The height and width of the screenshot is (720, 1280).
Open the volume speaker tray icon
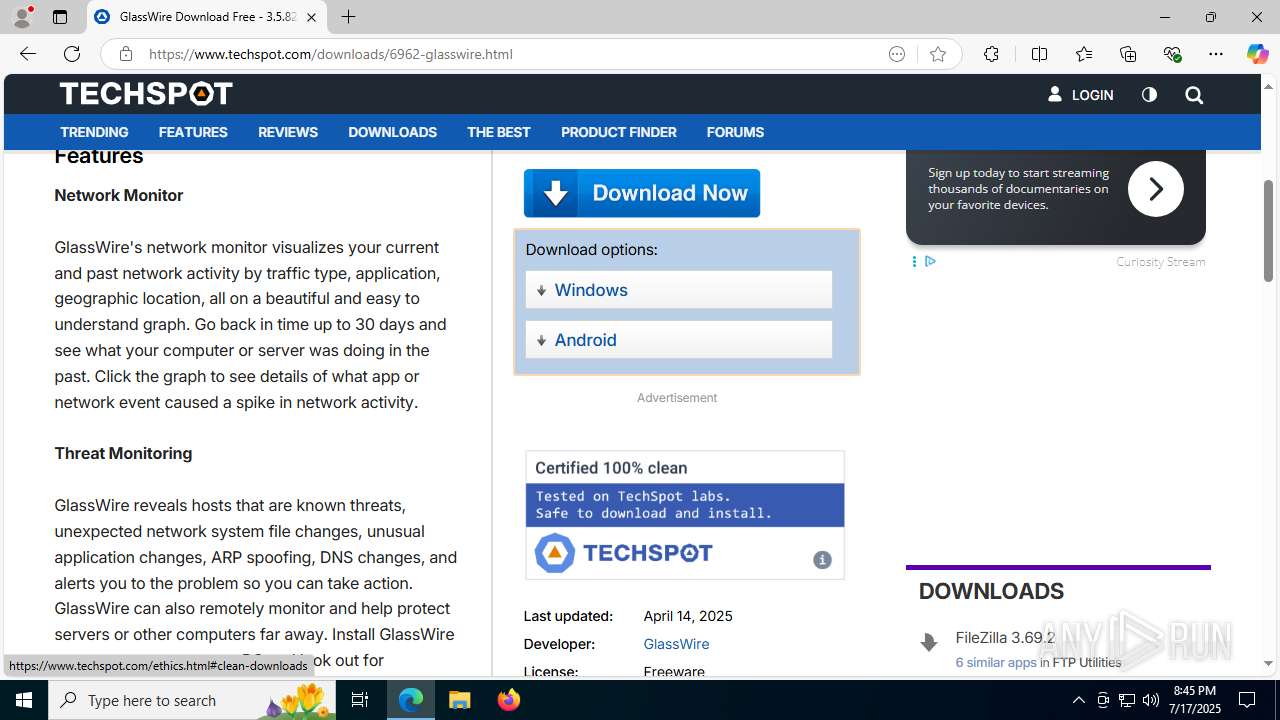pos(1151,700)
